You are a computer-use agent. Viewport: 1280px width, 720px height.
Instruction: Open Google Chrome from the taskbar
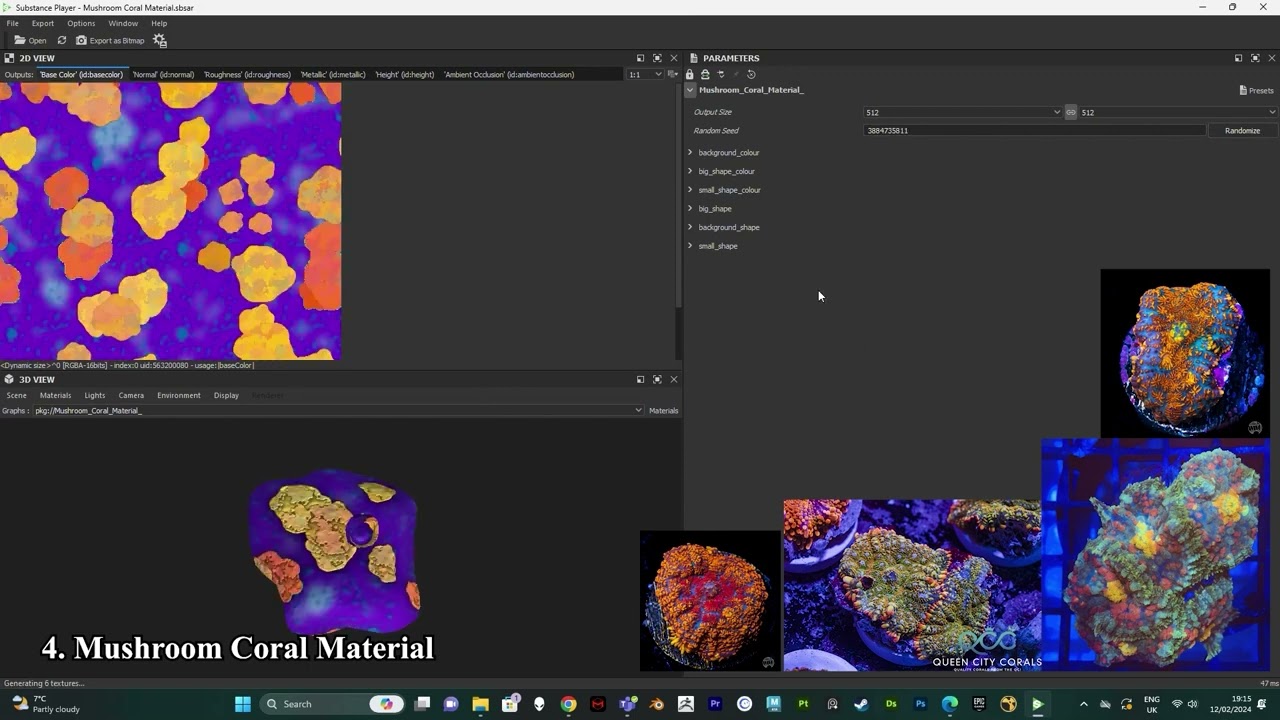[568, 704]
